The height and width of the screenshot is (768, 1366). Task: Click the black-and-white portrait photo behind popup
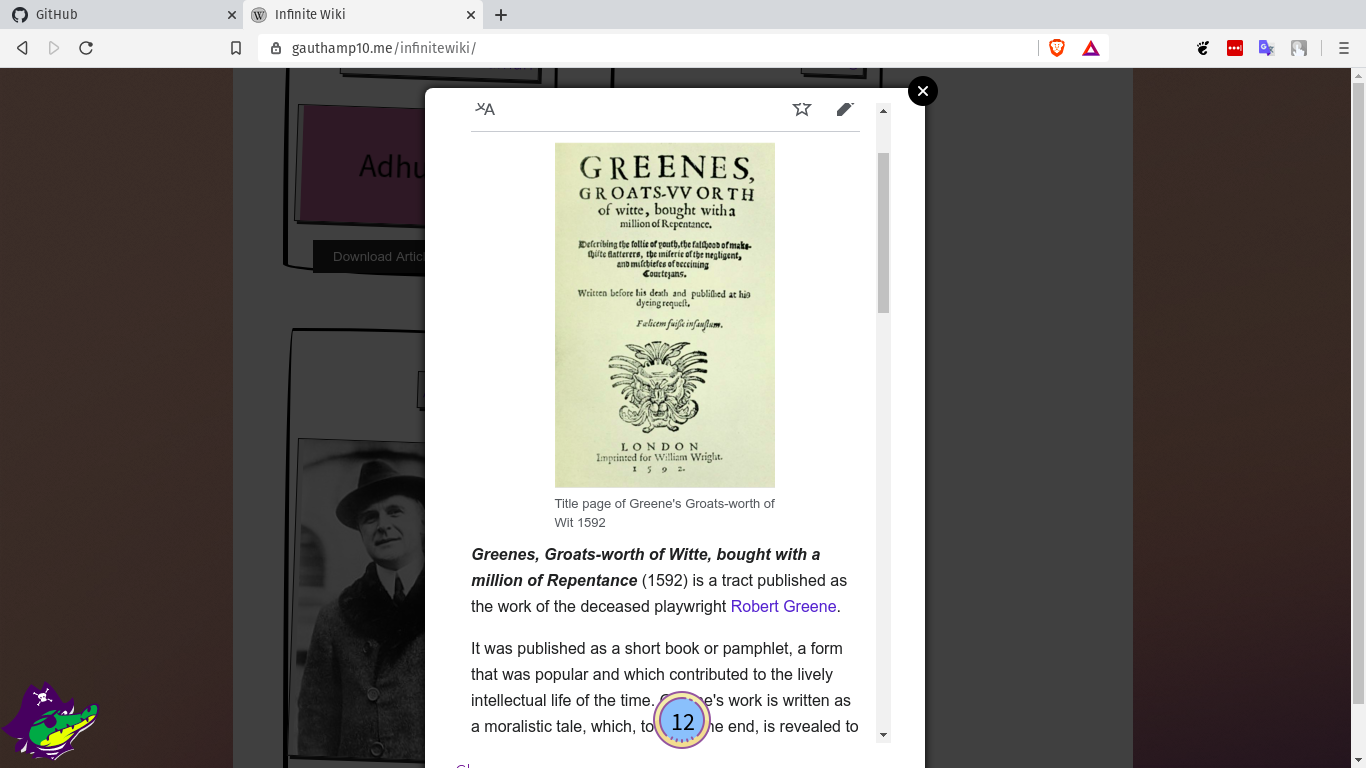click(361, 595)
